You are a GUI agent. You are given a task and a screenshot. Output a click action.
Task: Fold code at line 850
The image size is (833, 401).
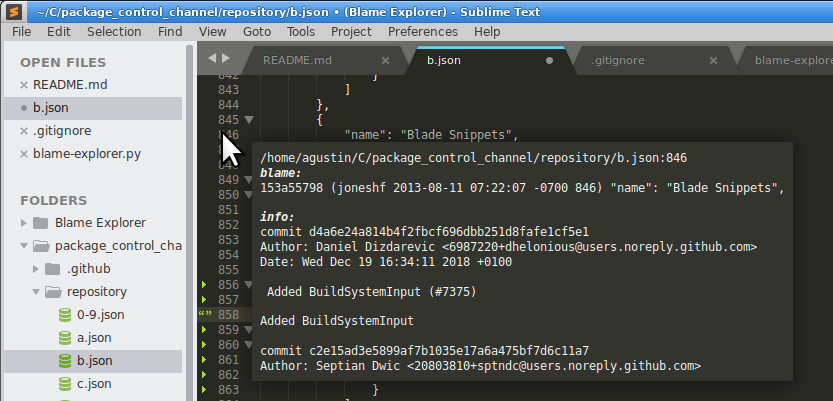[249, 195]
